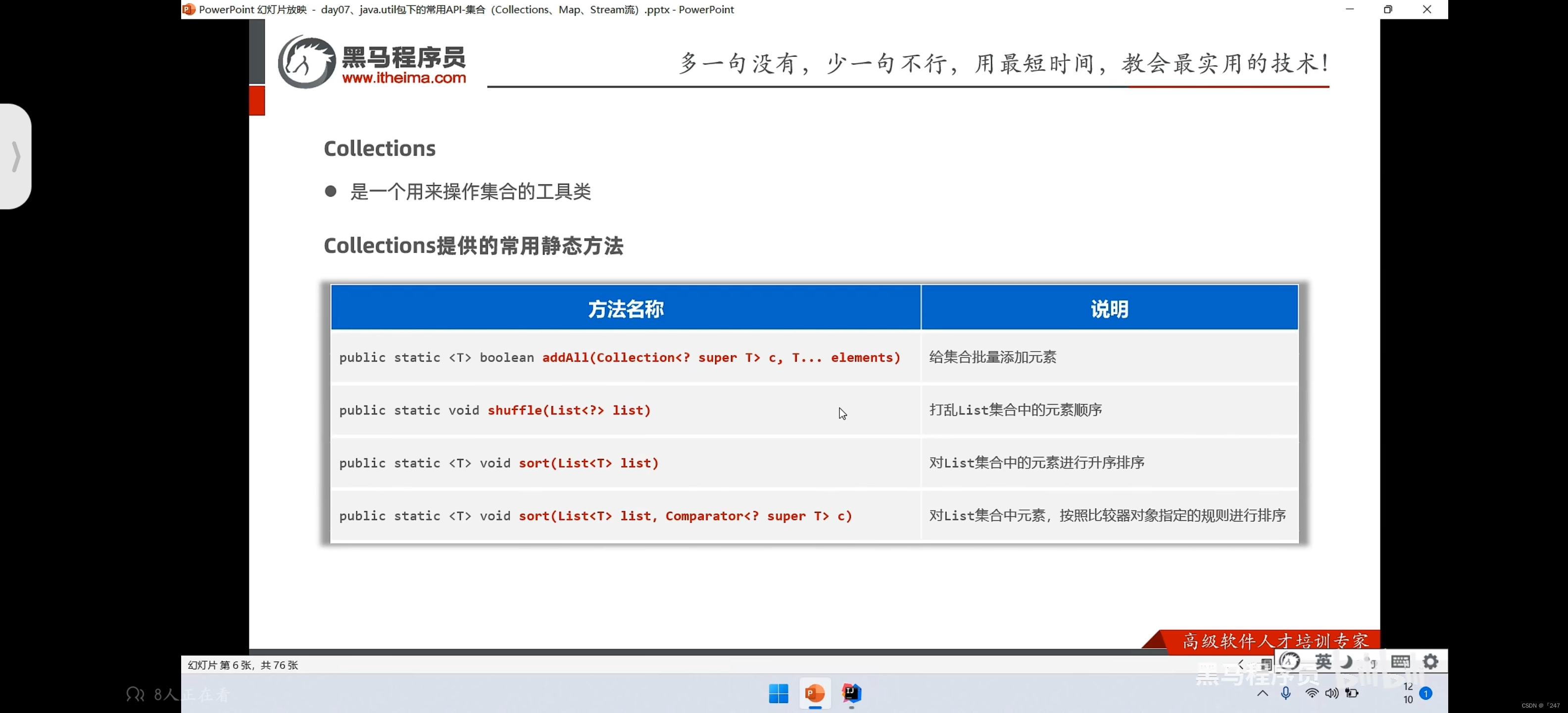Restore down the PowerPoint window
The width and height of the screenshot is (1568, 713).
pyautogui.click(x=1388, y=9)
